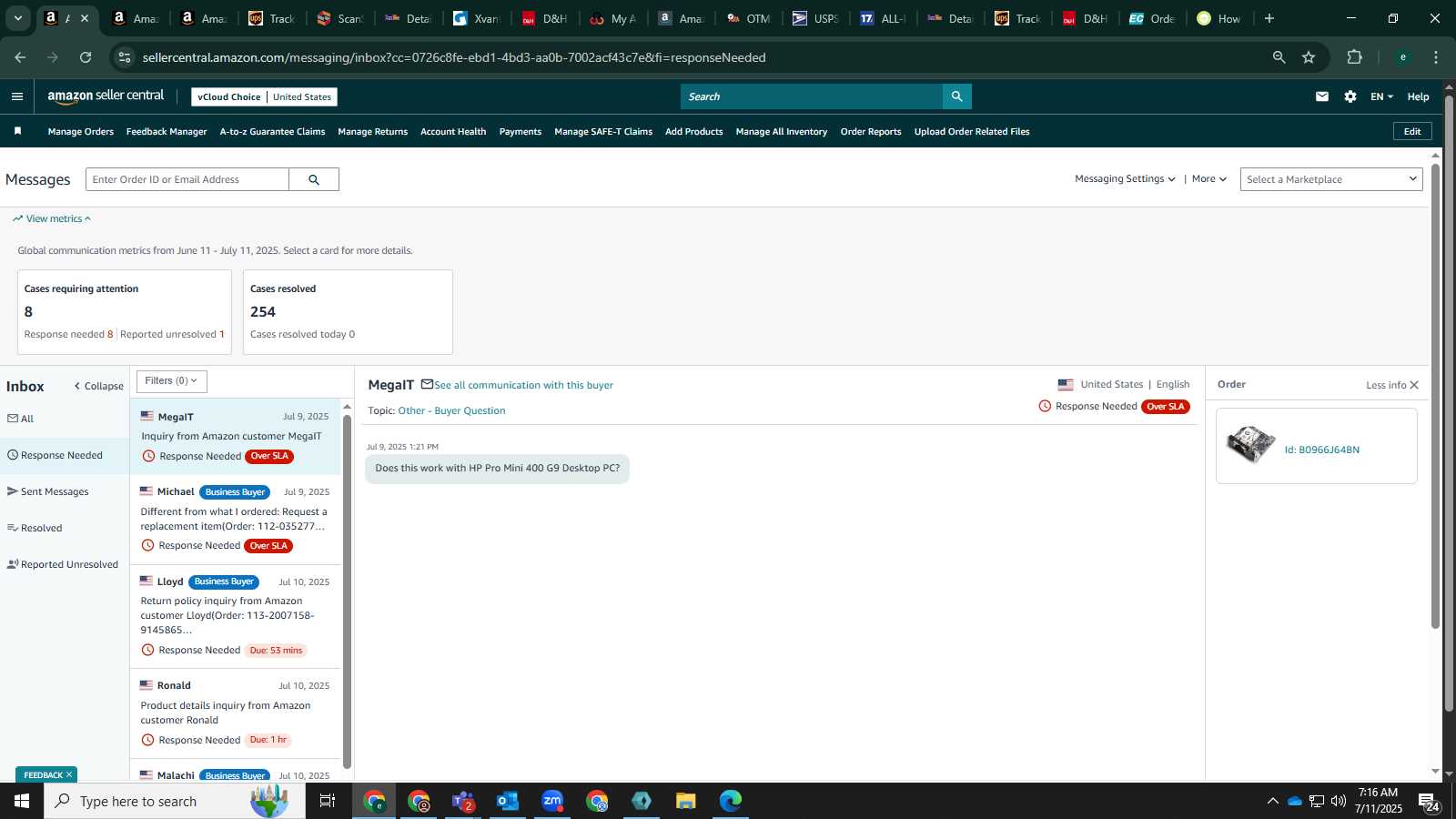
Task: Go to Manage Orders
Action: point(81,132)
